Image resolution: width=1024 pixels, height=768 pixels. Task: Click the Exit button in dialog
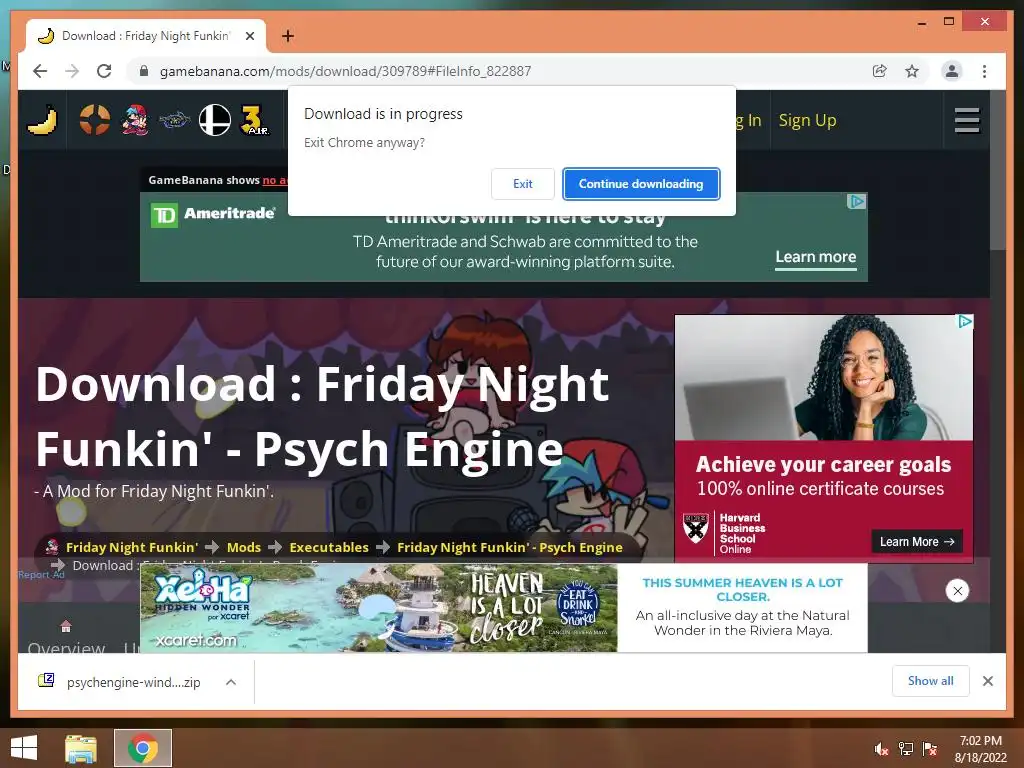pos(522,184)
